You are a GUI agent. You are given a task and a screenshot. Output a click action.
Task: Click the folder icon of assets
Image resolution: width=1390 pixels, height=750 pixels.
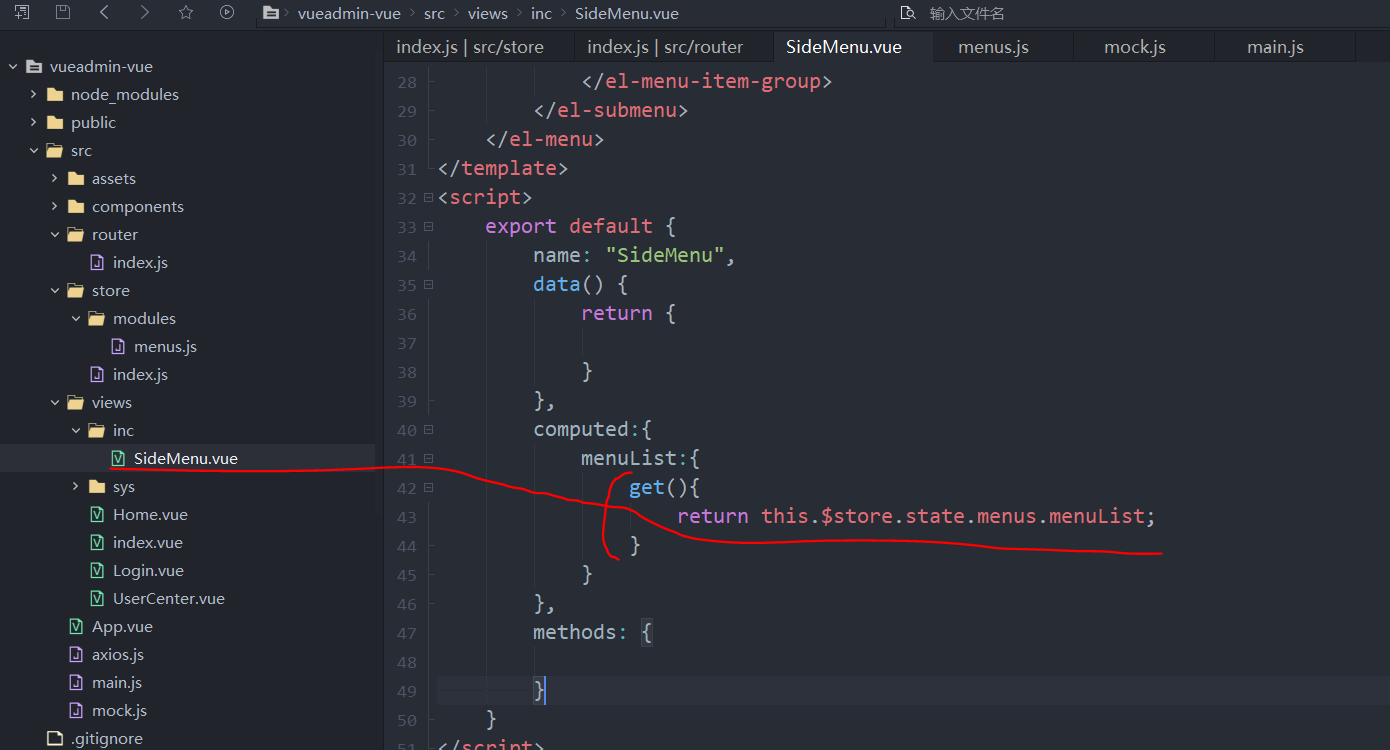[75, 179]
